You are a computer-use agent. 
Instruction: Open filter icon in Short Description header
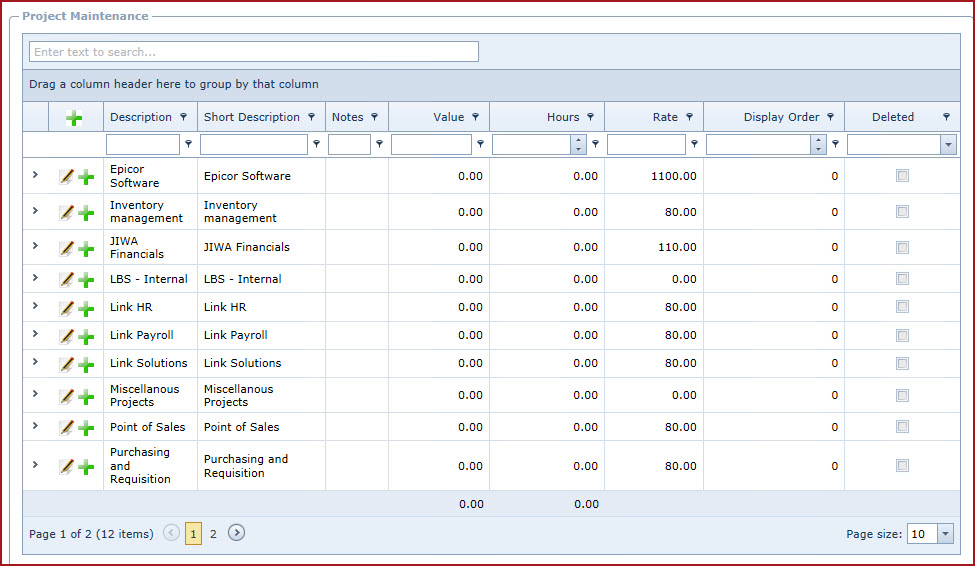312,117
